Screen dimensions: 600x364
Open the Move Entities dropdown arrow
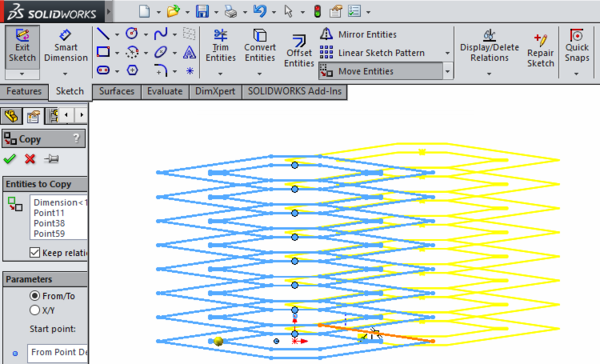(x=448, y=71)
